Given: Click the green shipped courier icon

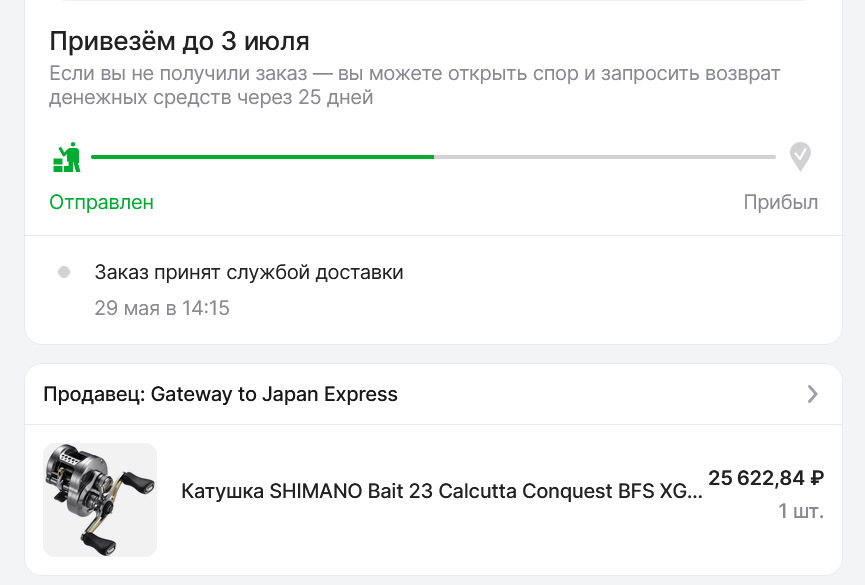Looking at the screenshot, I should [x=67, y=157].
